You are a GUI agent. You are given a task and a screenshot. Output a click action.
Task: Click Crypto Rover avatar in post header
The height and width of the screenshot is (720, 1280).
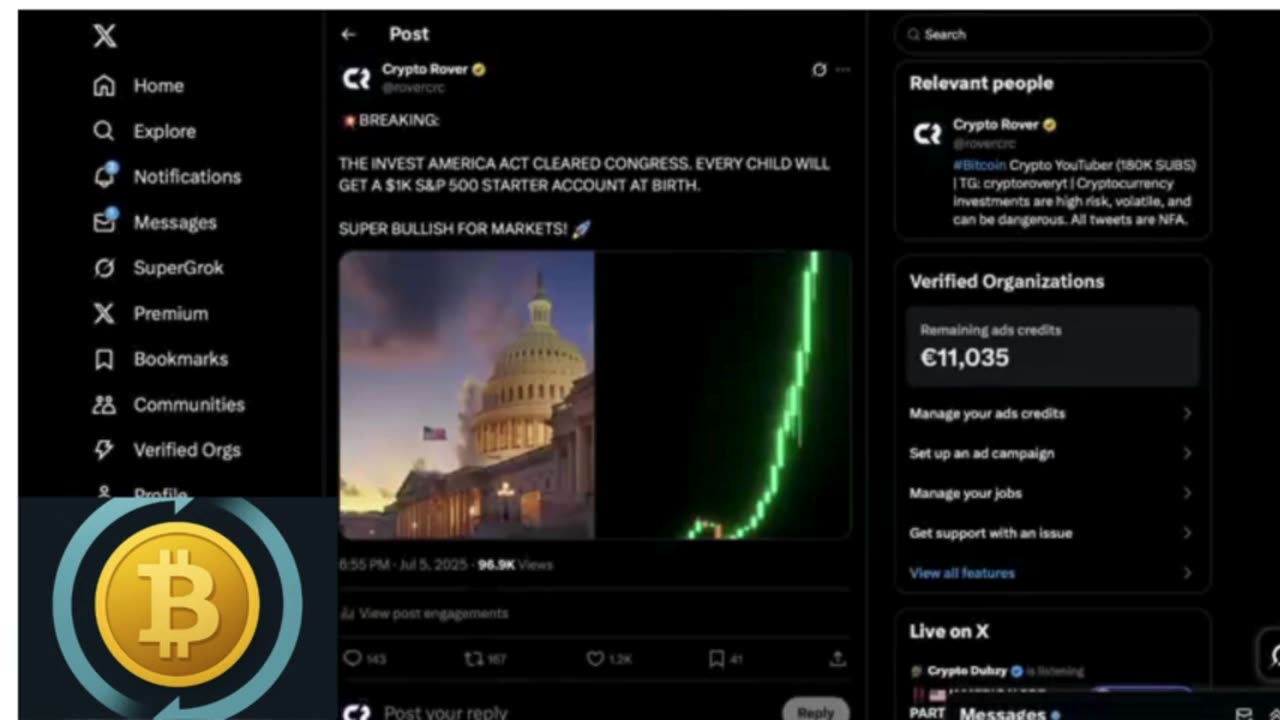(357, 79)
